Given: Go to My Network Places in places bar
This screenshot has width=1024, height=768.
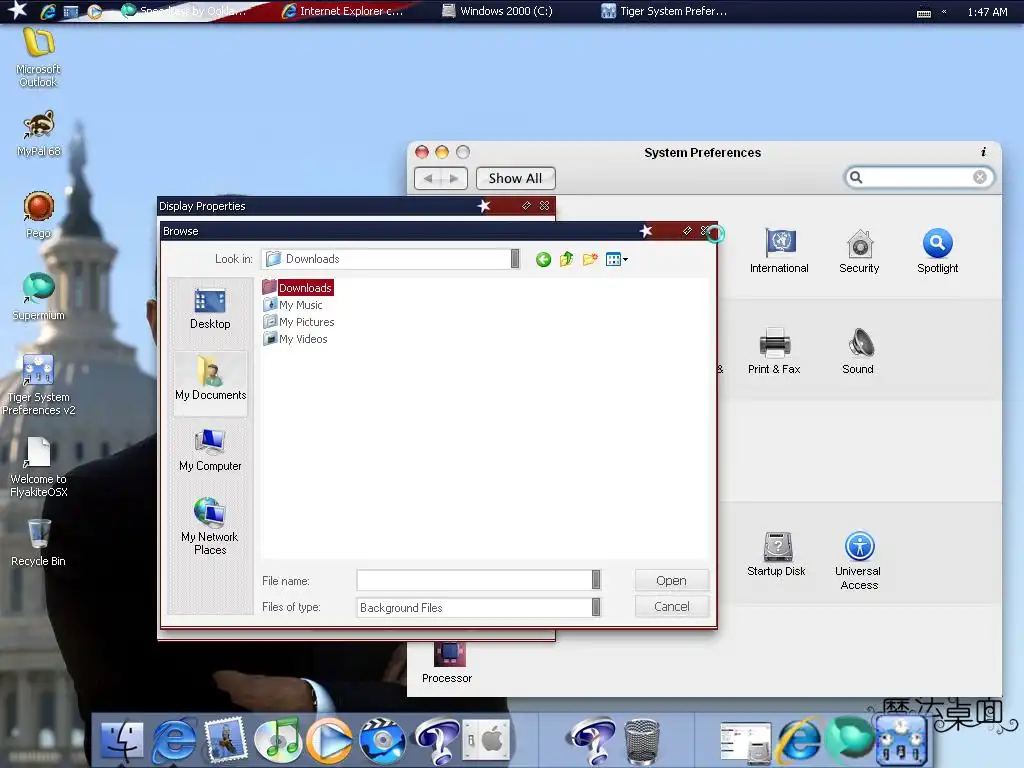Looking at the screenshot, I should coord(210,526).
